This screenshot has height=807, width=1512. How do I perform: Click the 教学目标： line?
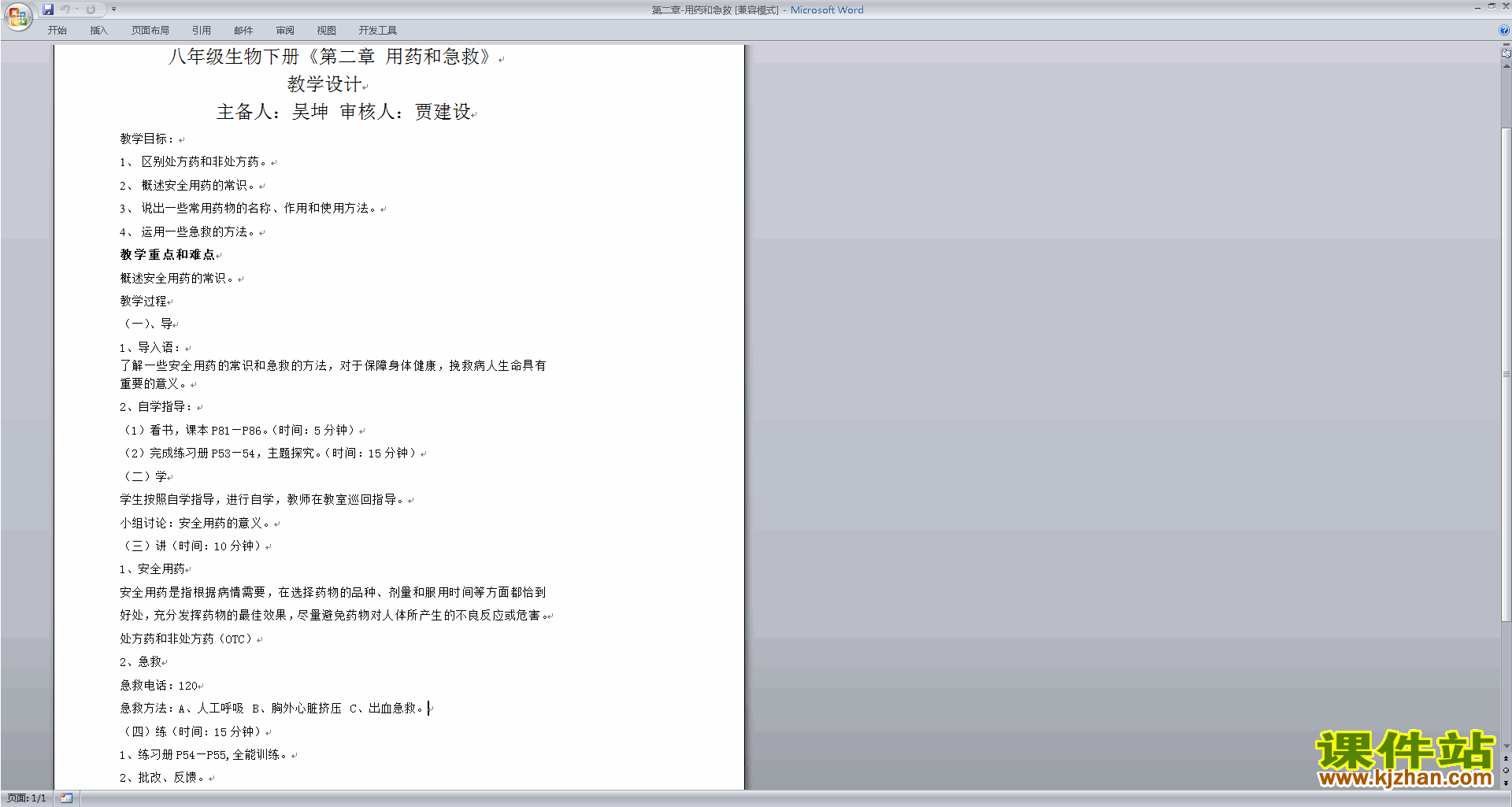click(147, 139)
